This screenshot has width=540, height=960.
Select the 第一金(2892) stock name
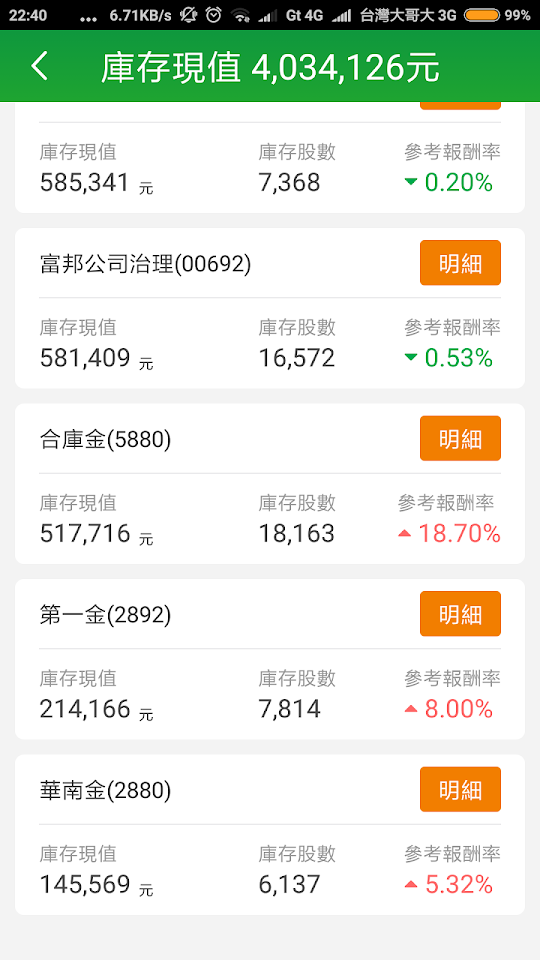click(105, 615)
